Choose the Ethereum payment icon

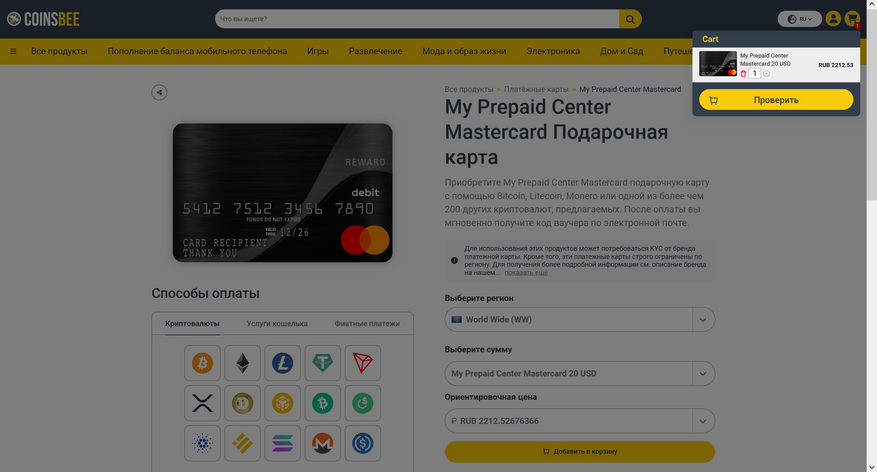242,363
